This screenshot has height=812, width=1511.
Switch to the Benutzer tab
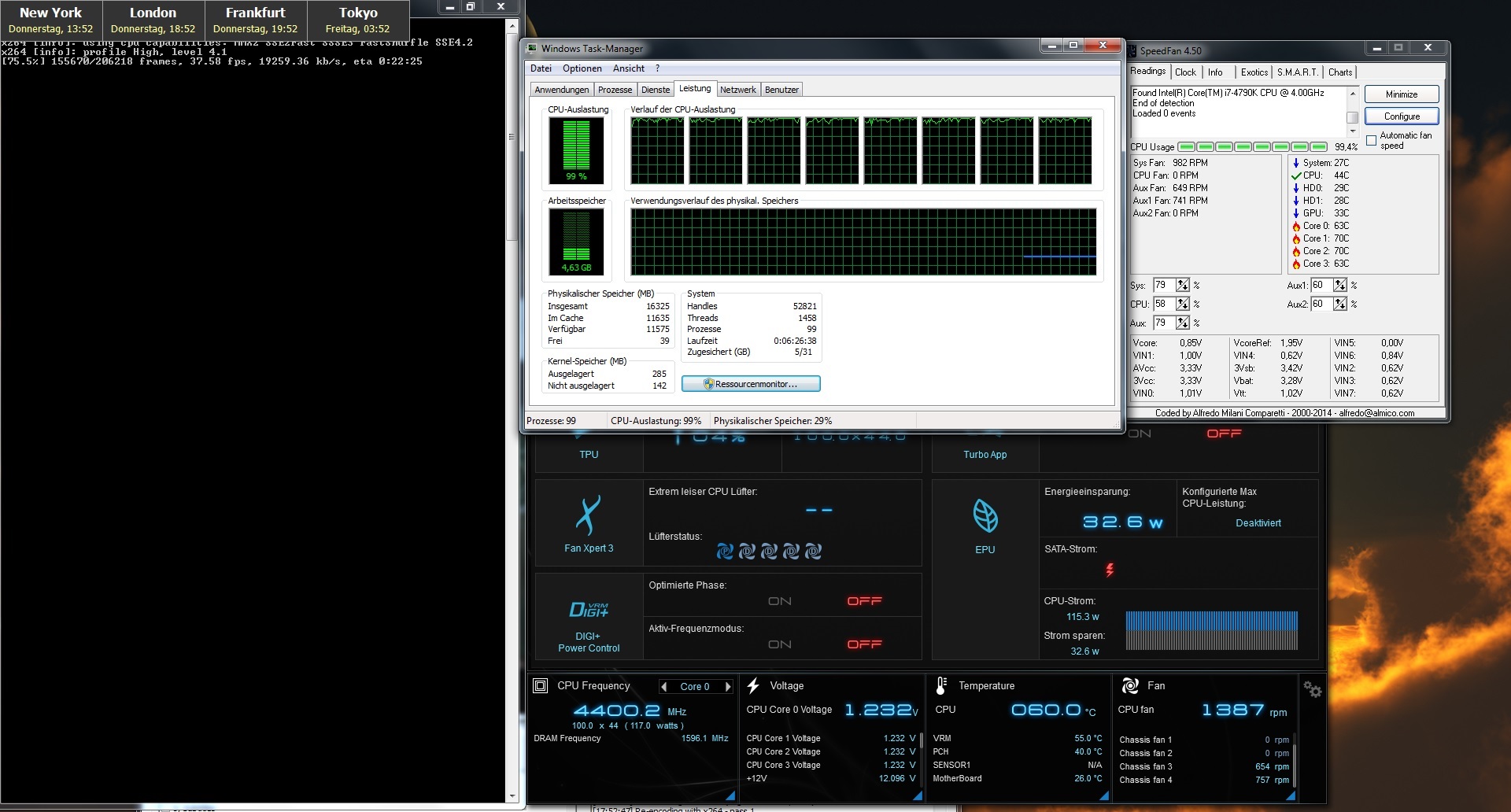point(781,90)
